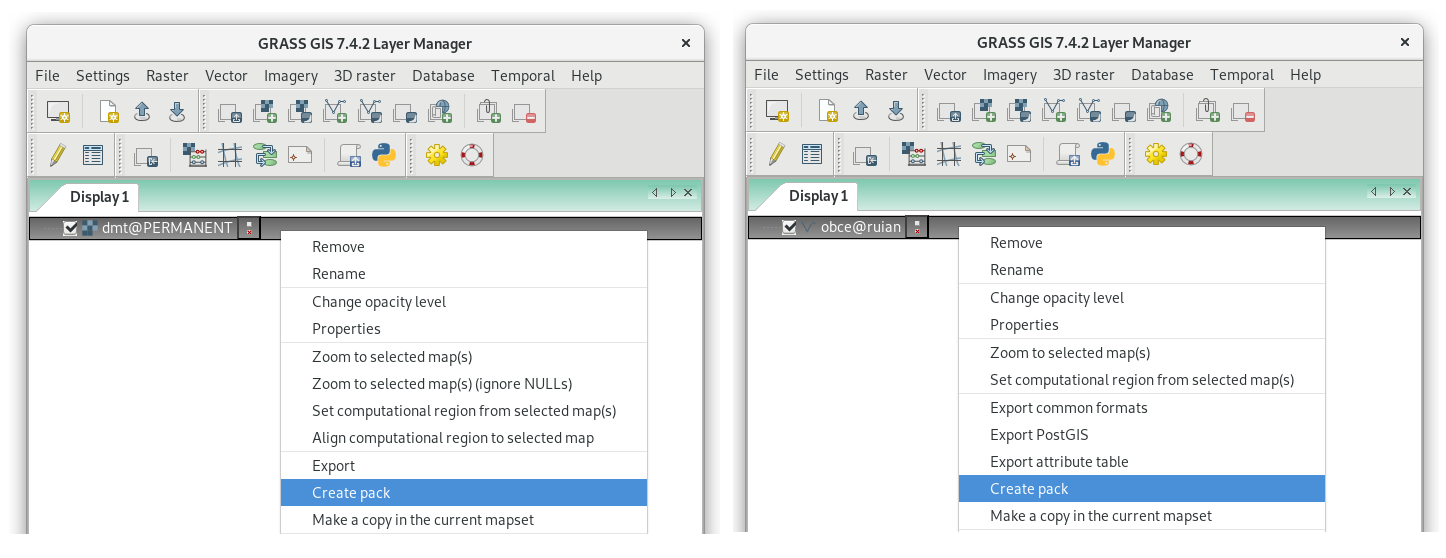Close Display 1 tab in left window

point(688,192)
